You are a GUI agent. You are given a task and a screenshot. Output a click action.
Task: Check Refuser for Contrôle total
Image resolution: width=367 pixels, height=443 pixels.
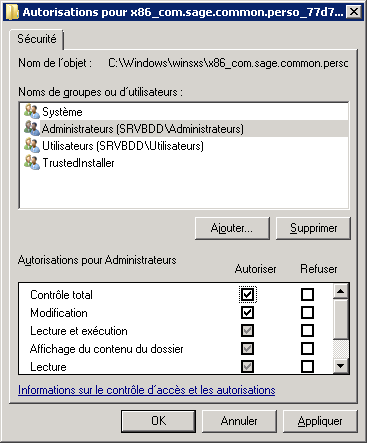coord(307,295)
